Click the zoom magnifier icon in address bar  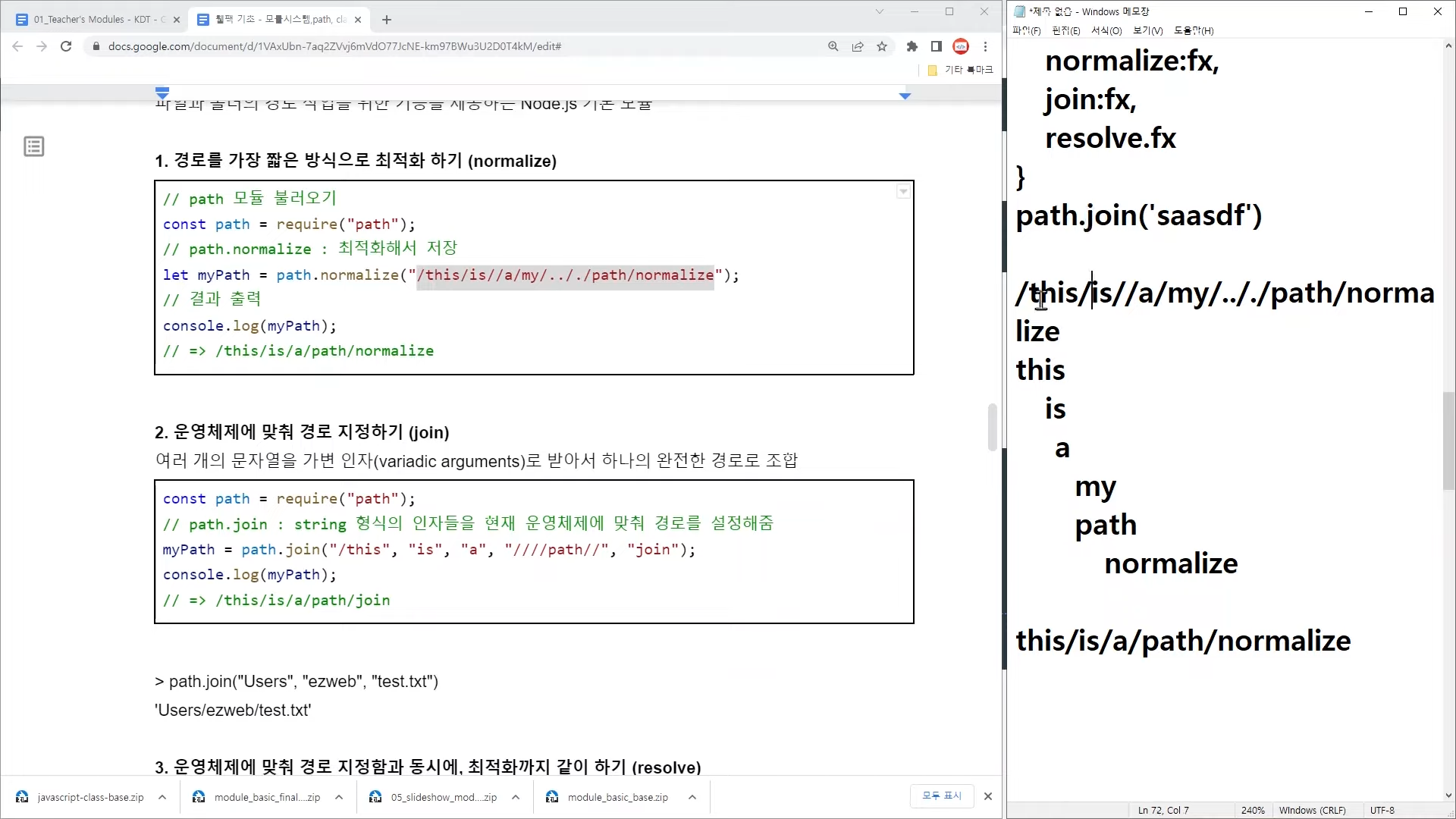click(x=833, y=46)
